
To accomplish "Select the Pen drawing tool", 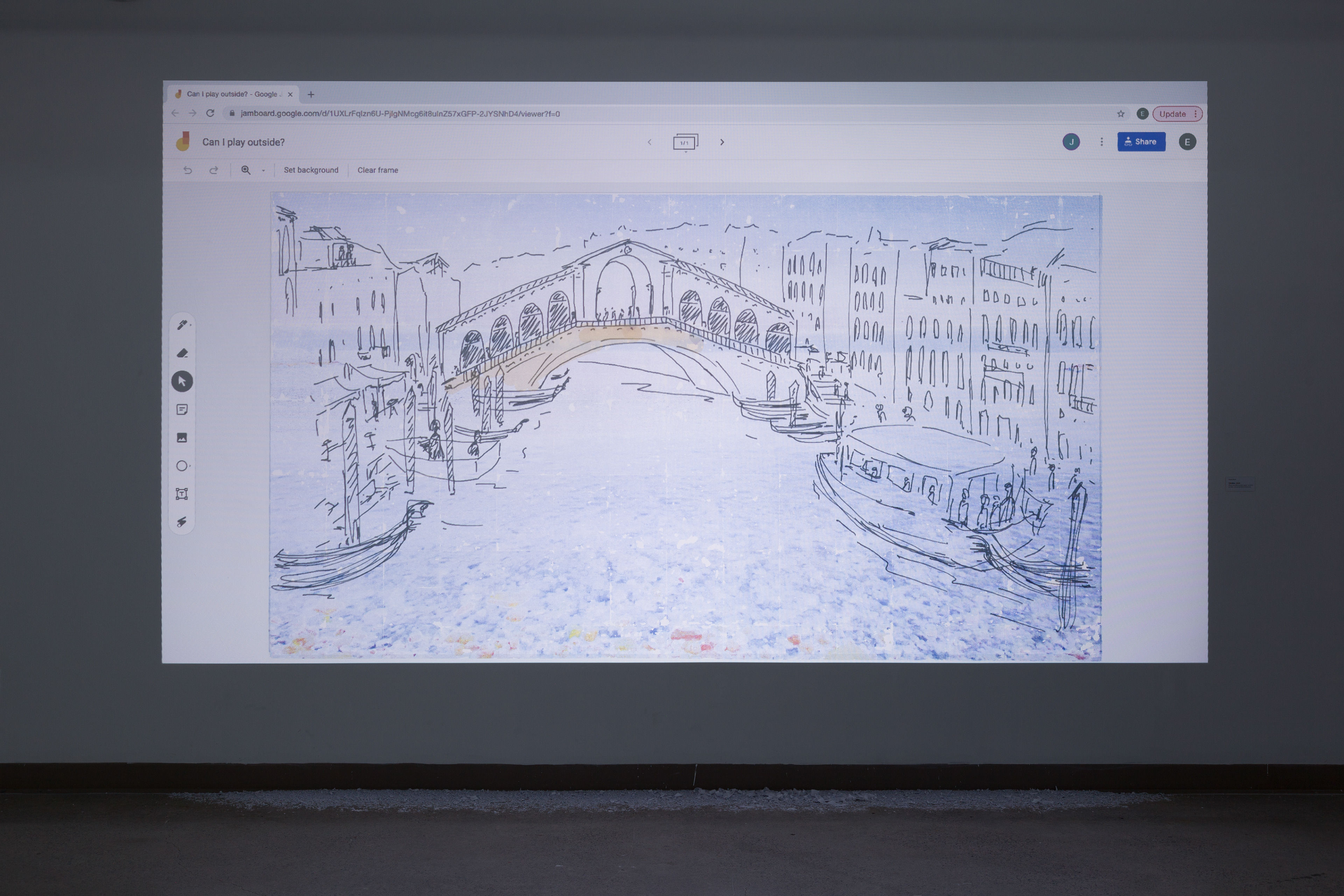I will (182, 324).
